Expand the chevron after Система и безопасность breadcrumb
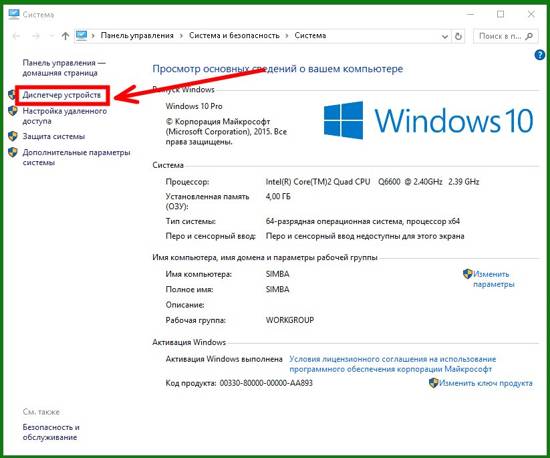This screenshot has height=458, width=550. 287,36
